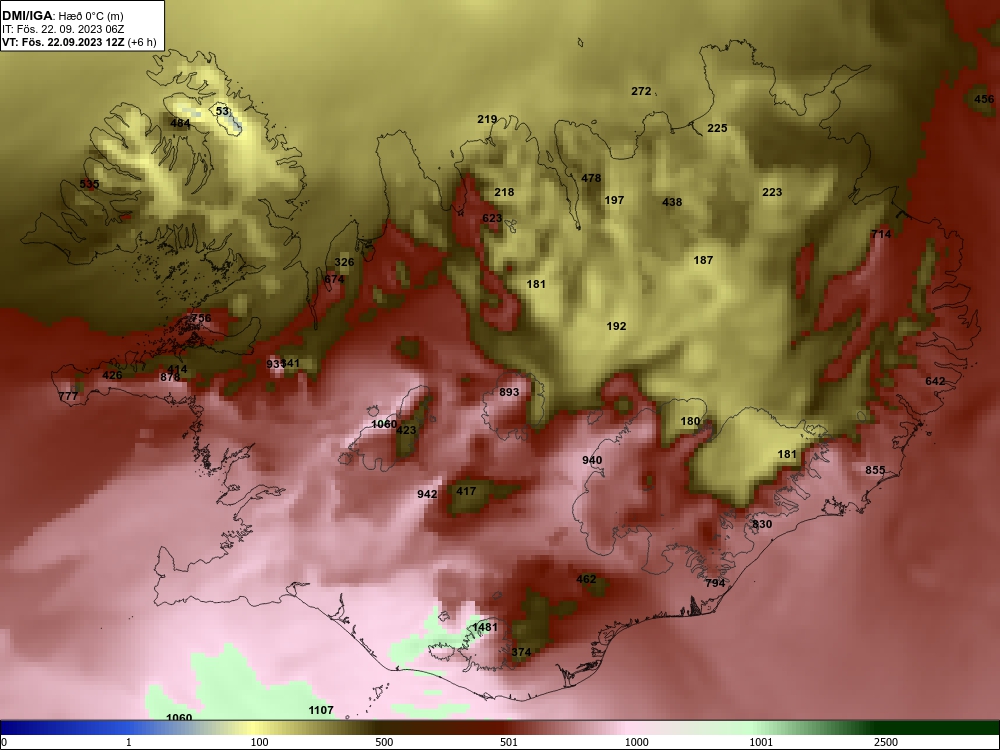Click the map value 478

coord(591,179)
